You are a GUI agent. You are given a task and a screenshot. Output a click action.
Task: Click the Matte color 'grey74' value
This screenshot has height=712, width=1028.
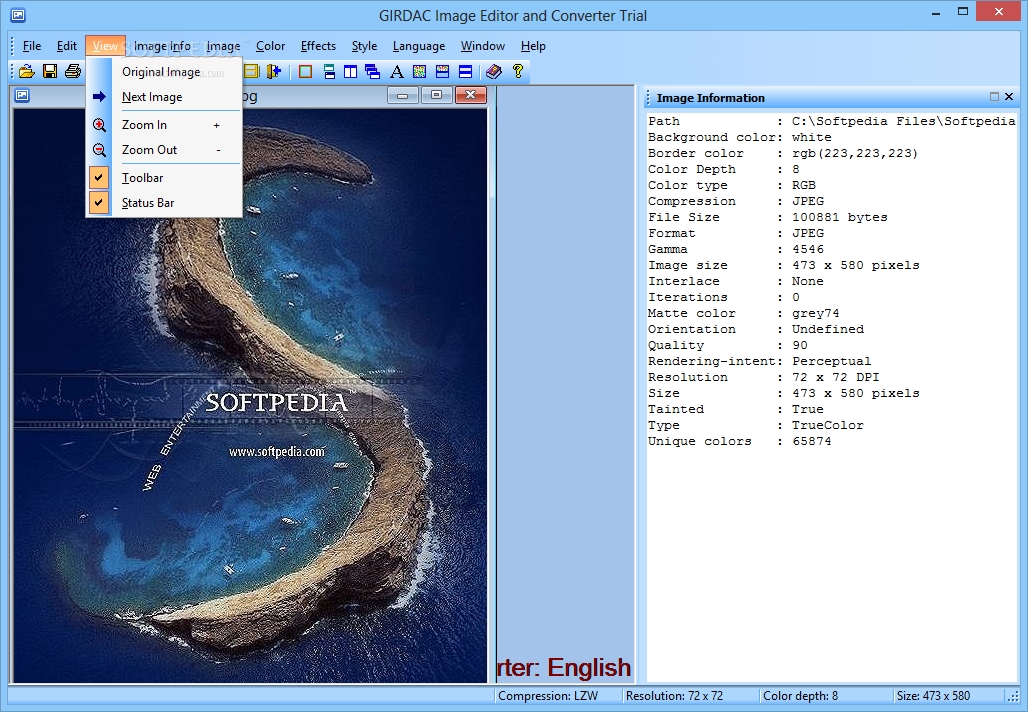[816, 313]
